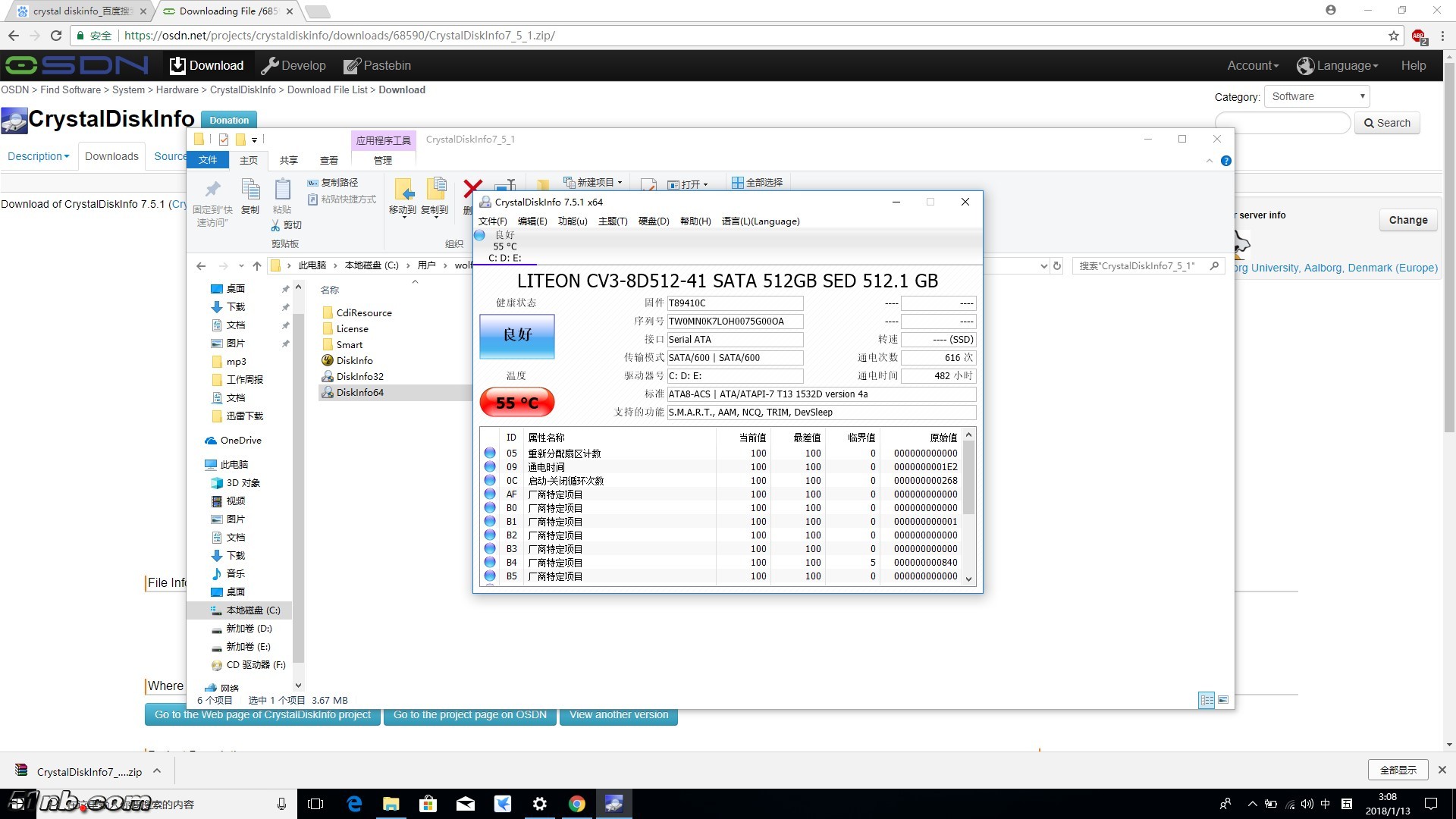Click the Change server button
1456x819 pixels.
[1408, 220]
